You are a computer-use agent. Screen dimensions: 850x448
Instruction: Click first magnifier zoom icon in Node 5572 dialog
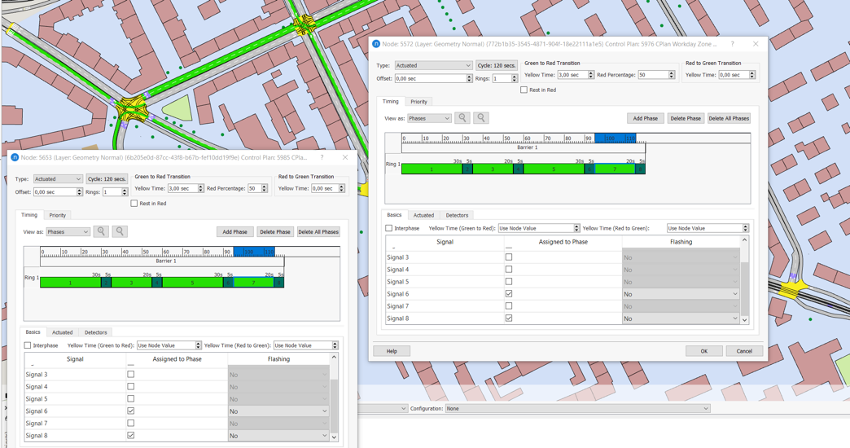(462, 118)
